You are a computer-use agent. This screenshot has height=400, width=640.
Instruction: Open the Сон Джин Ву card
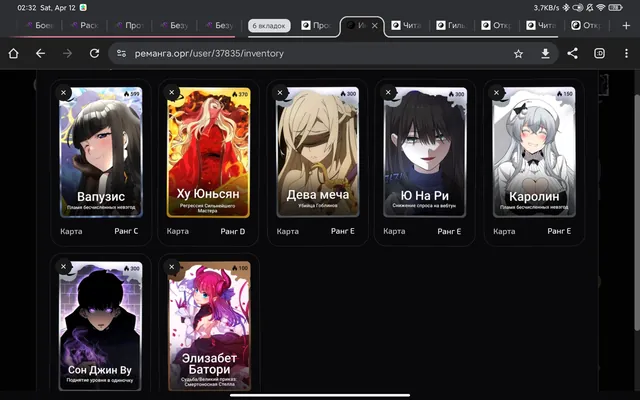click(101, 327)
